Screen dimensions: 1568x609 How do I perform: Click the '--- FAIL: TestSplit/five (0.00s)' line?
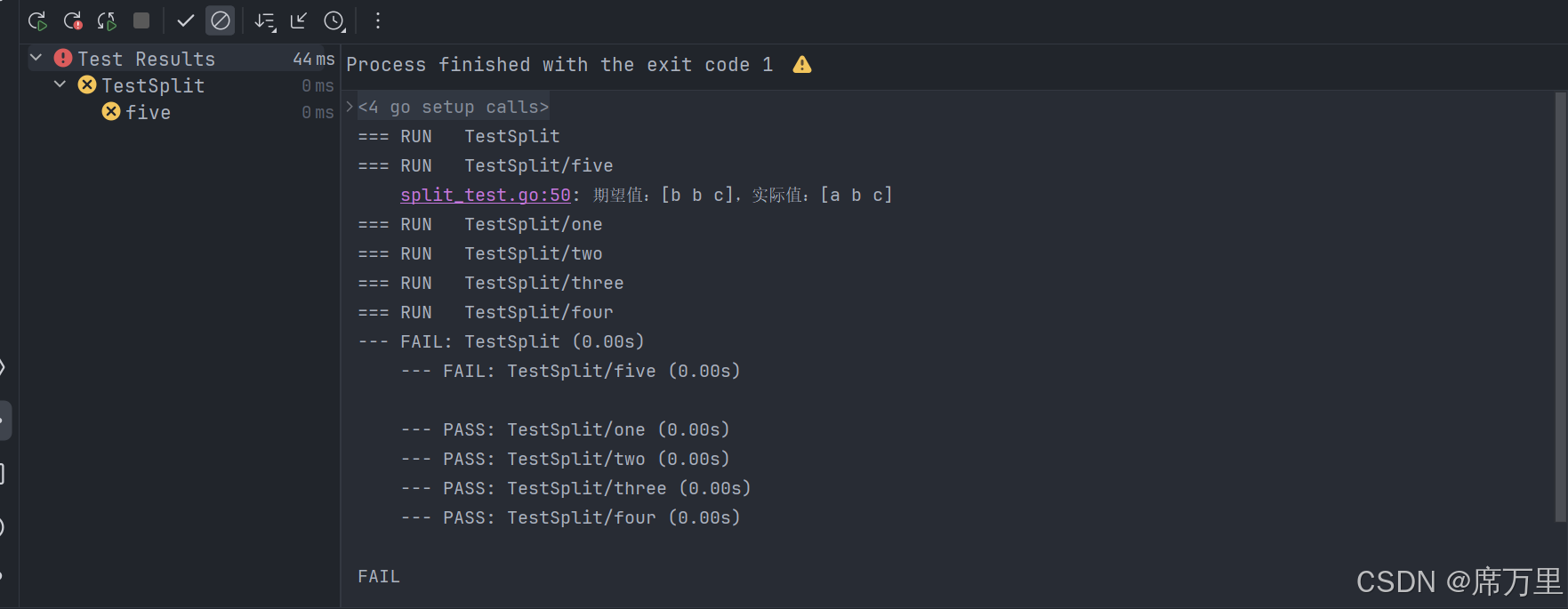click(x=571, y=371)
